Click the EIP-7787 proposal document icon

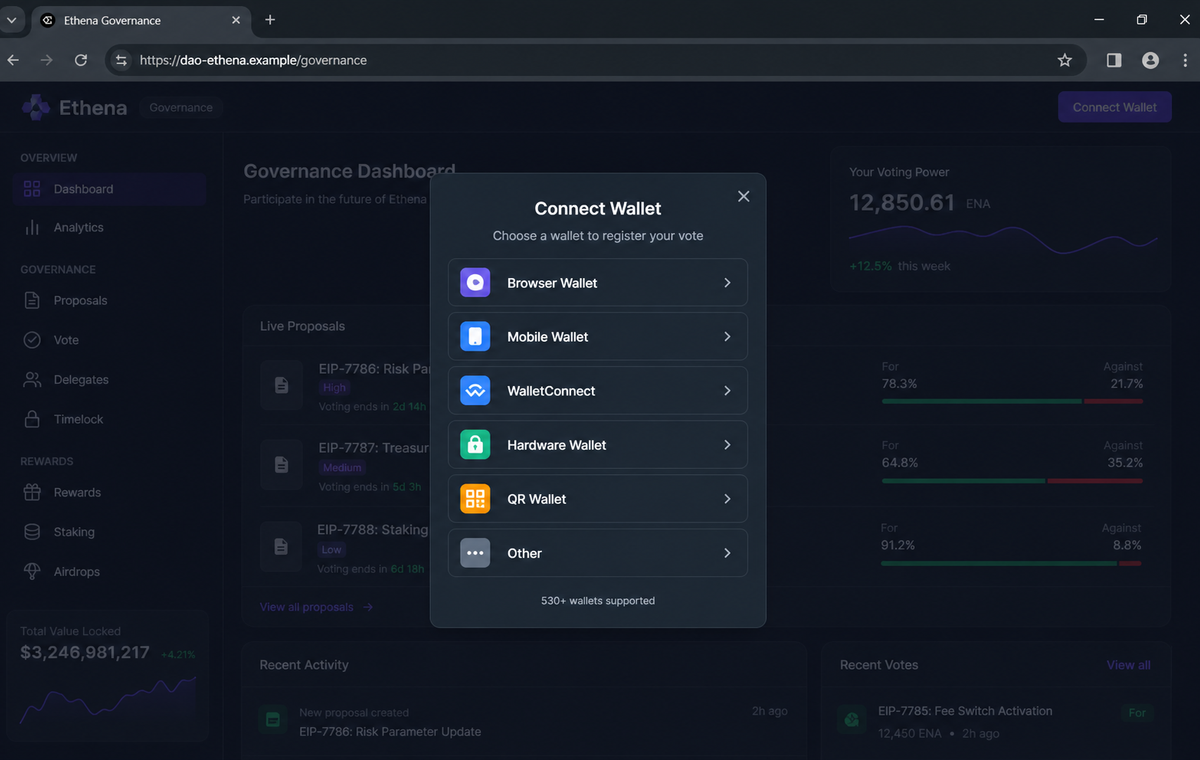[281, 465]
